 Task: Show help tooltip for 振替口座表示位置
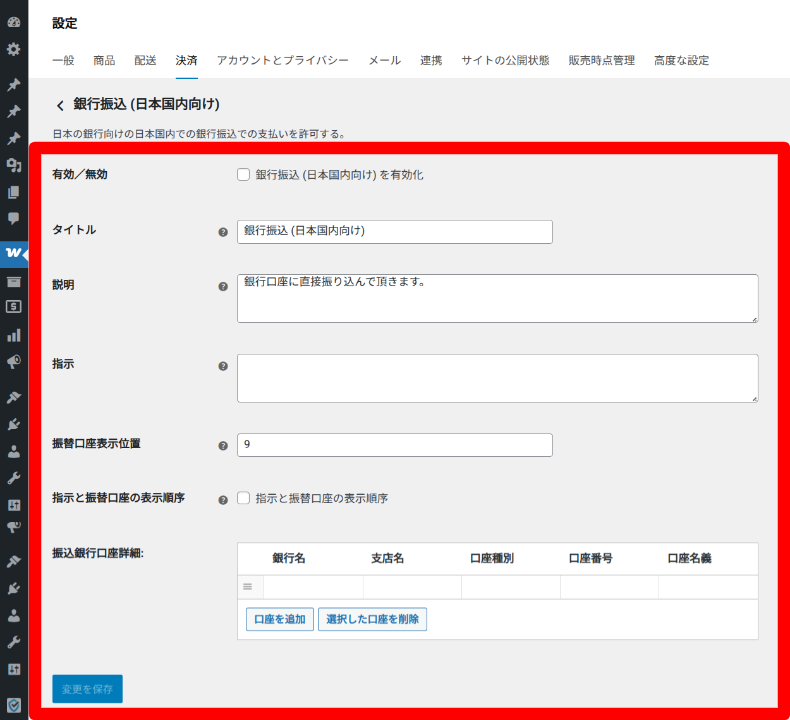(x=223, y=446)
